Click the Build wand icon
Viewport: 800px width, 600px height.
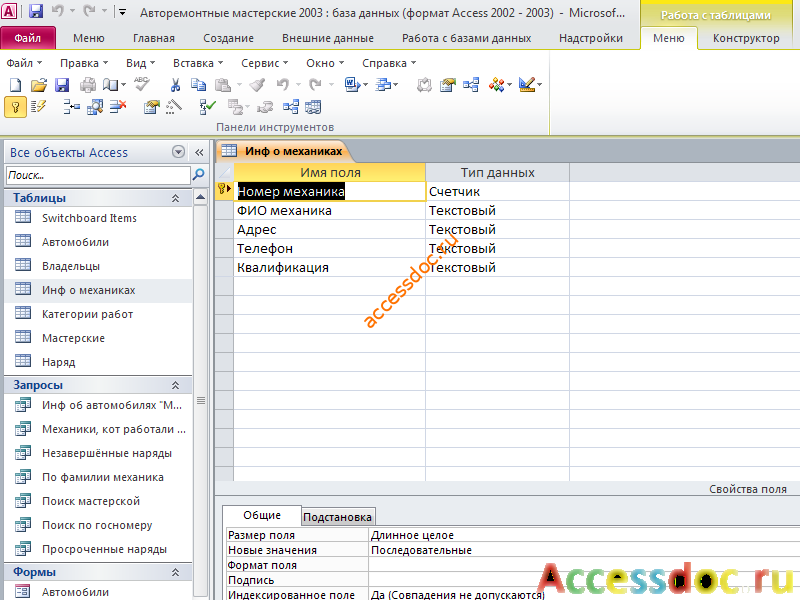tap(173, 107)
